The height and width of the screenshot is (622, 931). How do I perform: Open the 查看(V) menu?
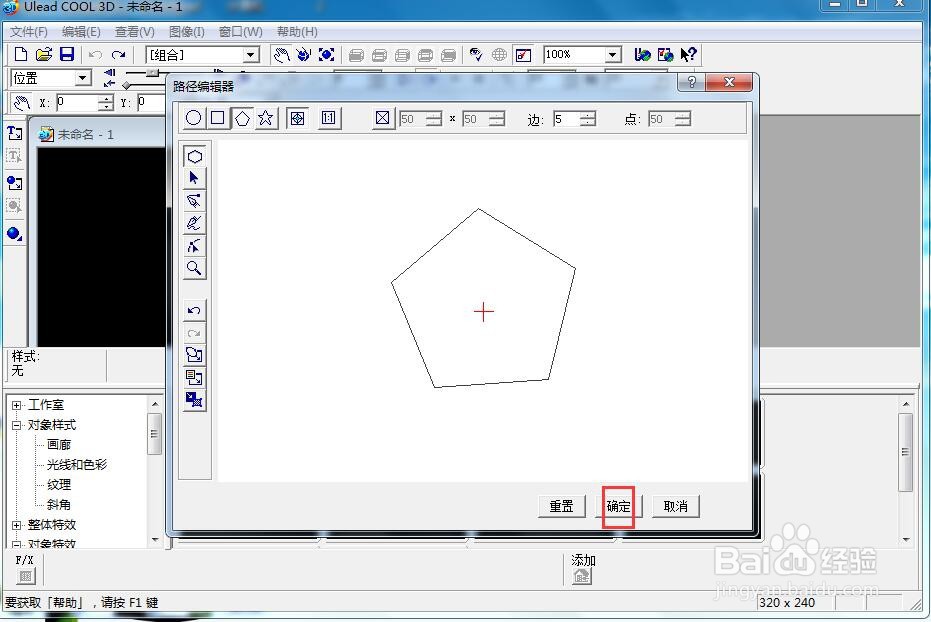click(x=135, y=32)
